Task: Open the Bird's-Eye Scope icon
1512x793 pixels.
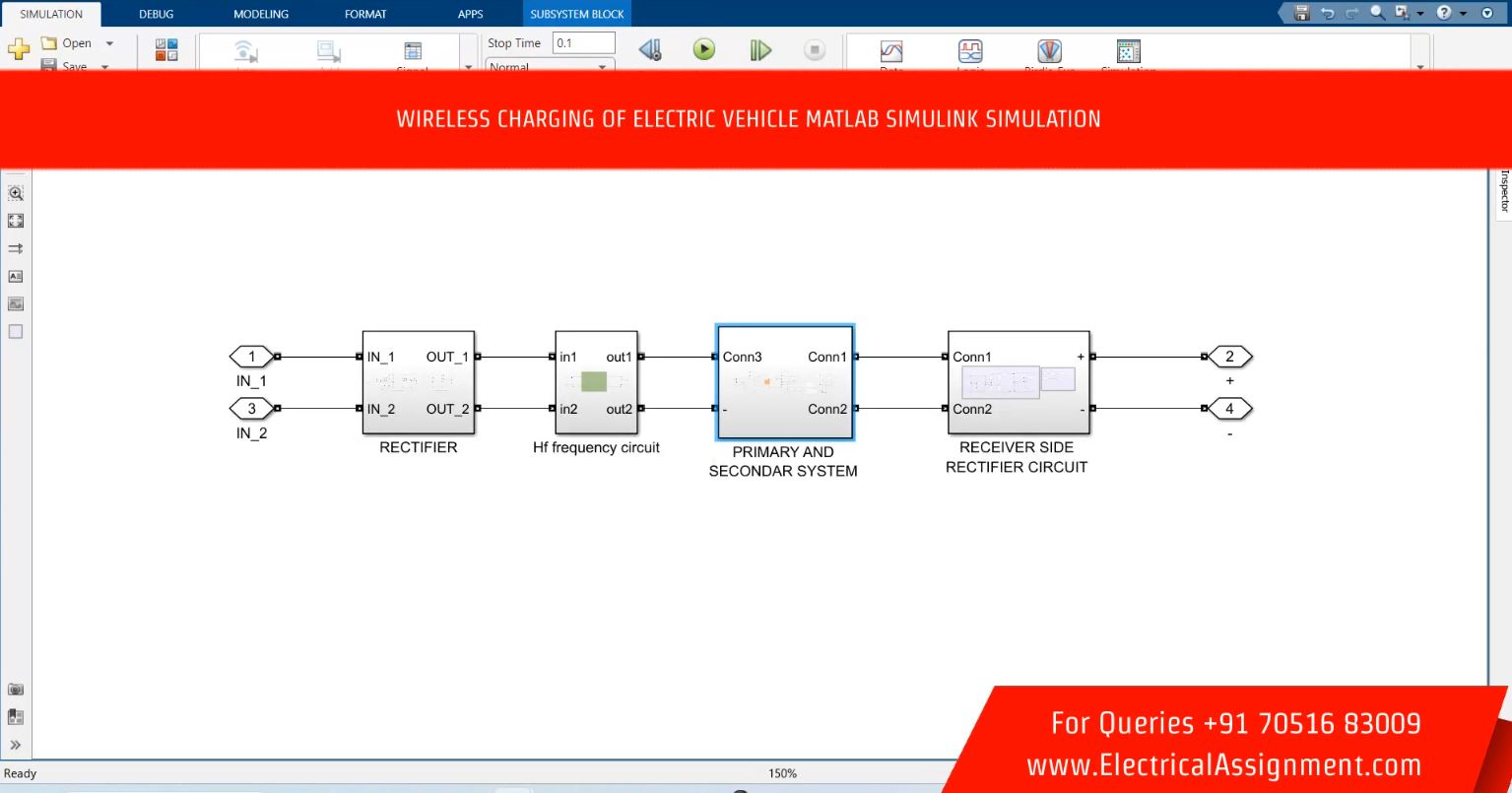Action: tap(1049, 51)
